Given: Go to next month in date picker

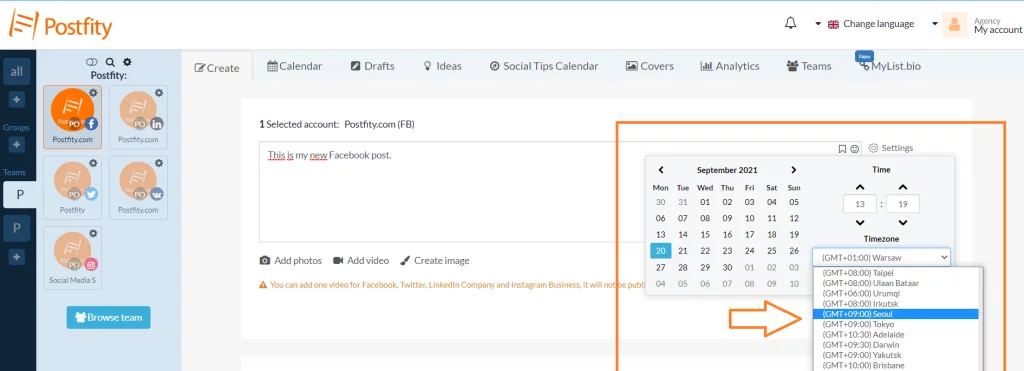Looking at the screenshot, I should (x=793, y=170).
